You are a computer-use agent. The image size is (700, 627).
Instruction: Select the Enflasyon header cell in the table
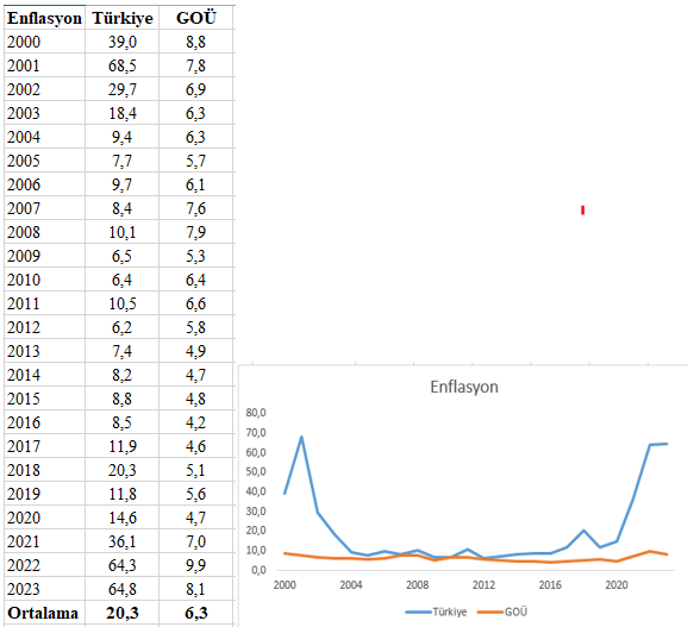tap(44, 18)
